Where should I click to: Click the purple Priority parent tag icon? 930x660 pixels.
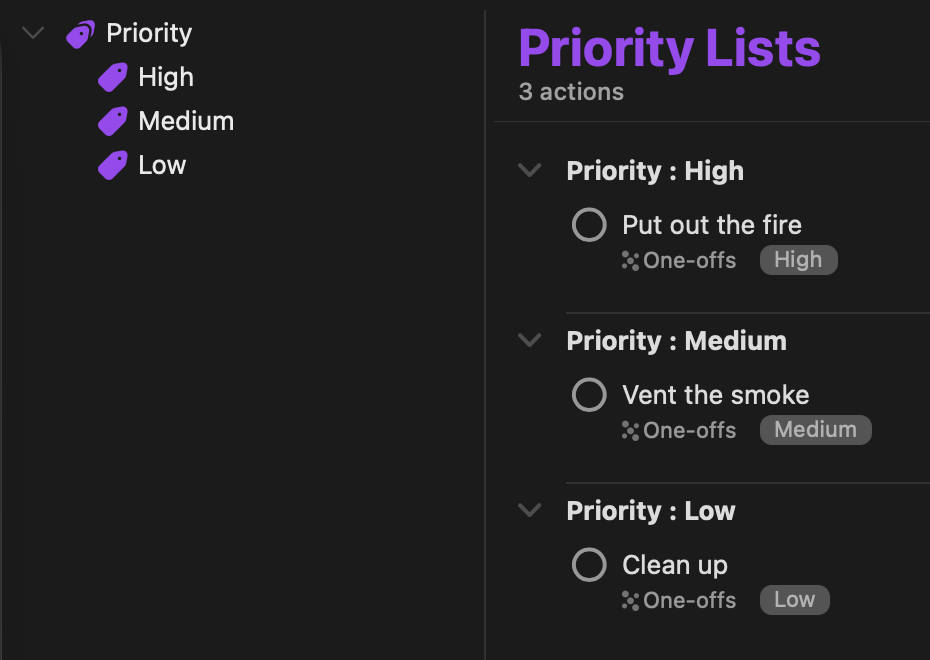80,34
